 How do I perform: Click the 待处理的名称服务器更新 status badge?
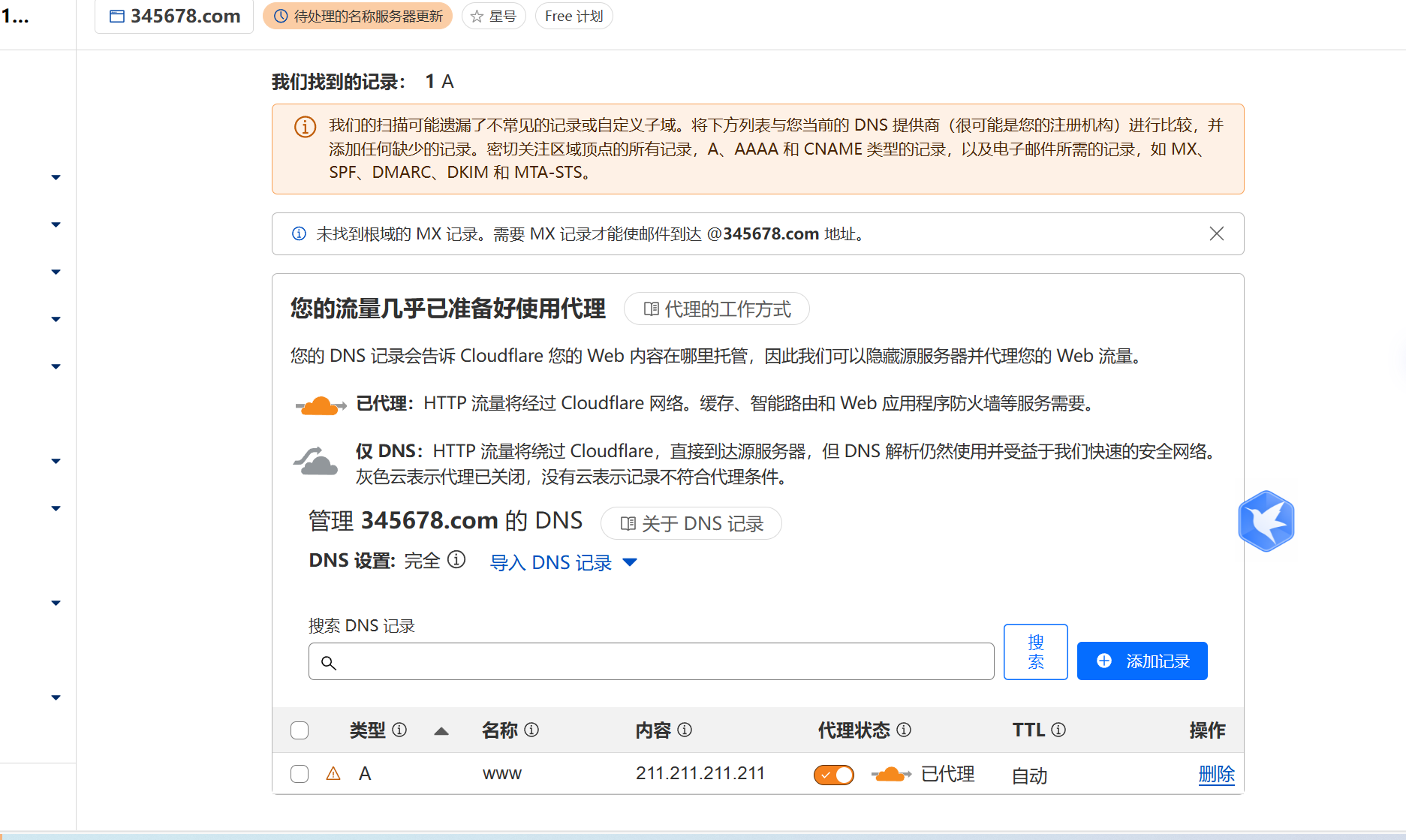357,17
